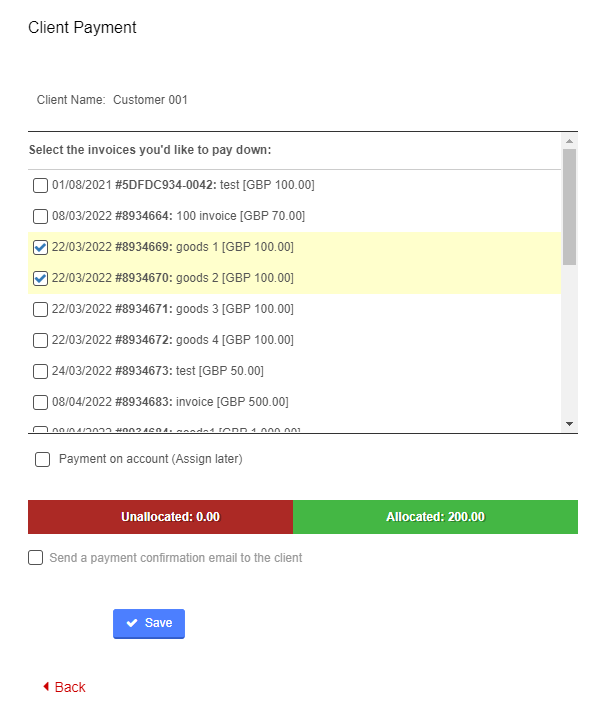
Task: Click the checkmark icon on Save button
Action: [132, 623]
